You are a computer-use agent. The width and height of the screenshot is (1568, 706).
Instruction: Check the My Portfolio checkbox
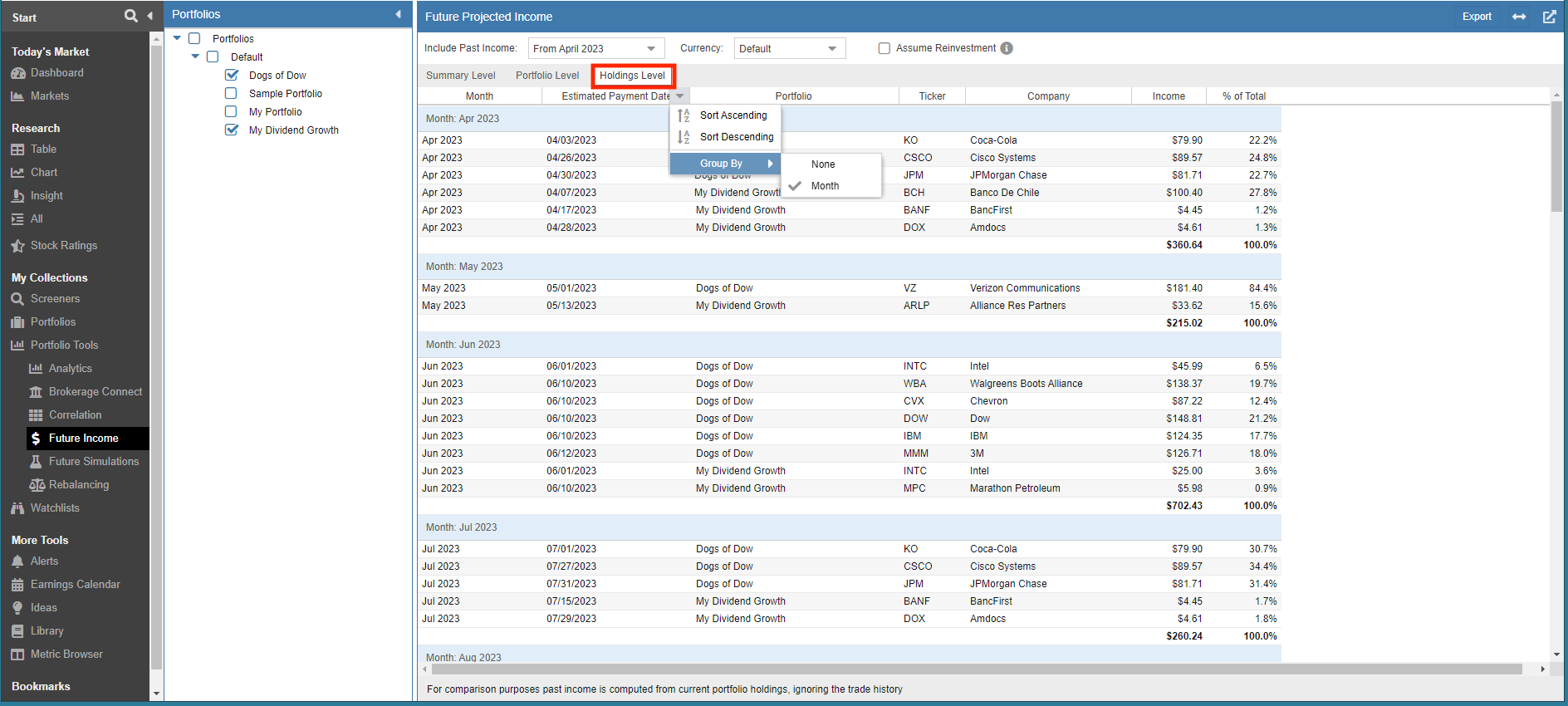point(231,111)
